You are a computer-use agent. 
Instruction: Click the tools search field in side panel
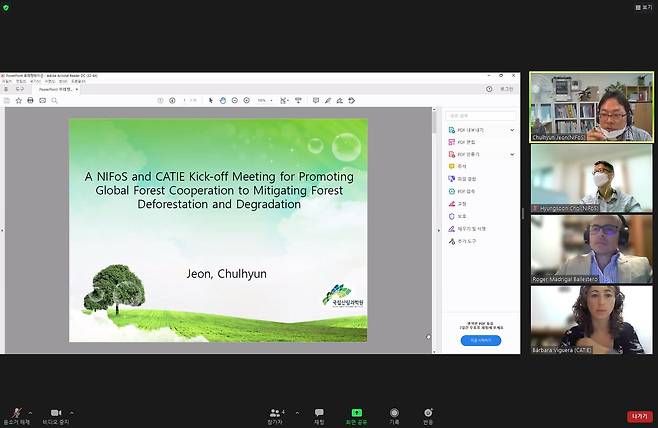[x=481, y=115]
